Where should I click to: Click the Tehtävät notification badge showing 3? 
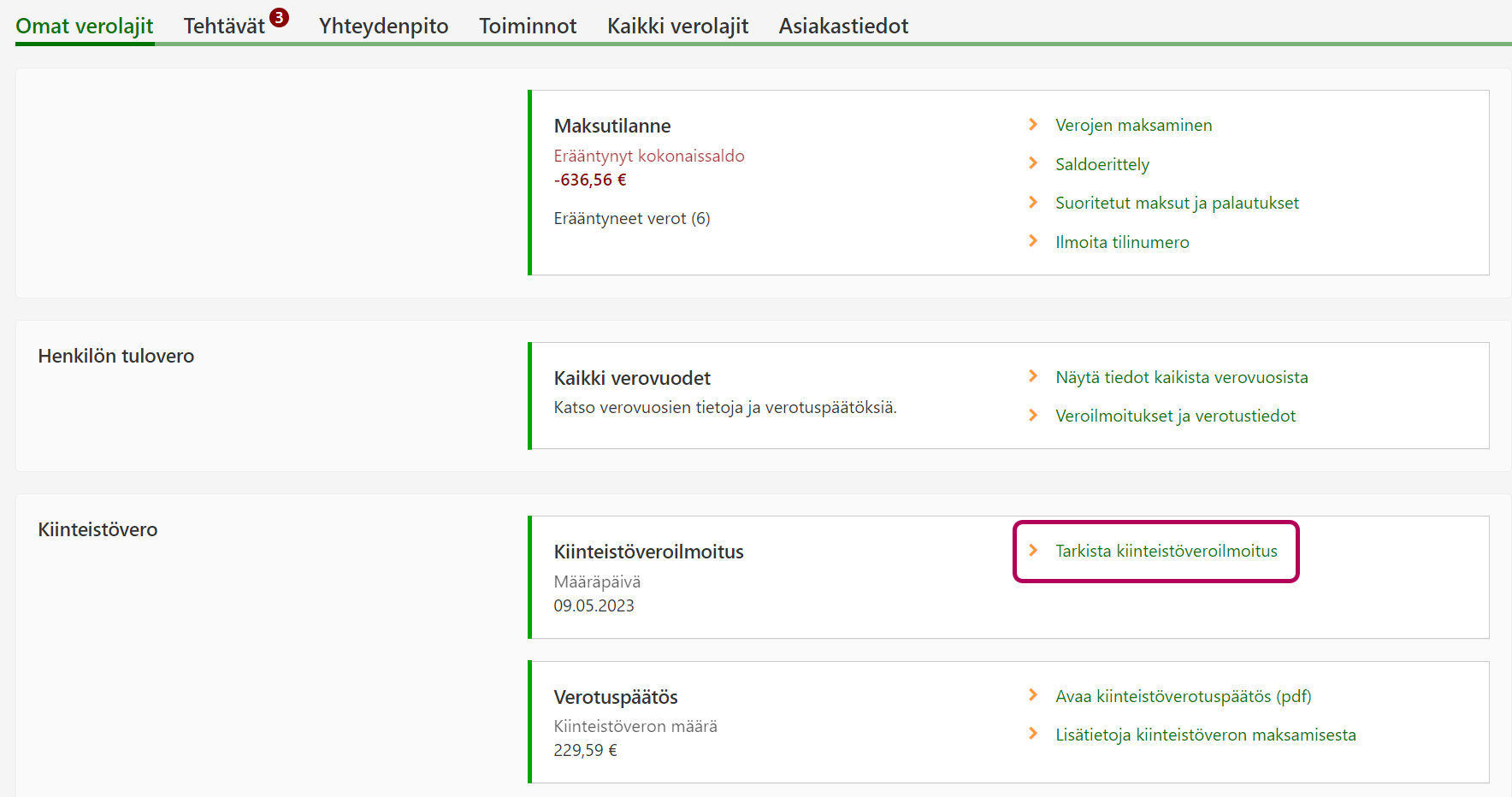(279, 17)
